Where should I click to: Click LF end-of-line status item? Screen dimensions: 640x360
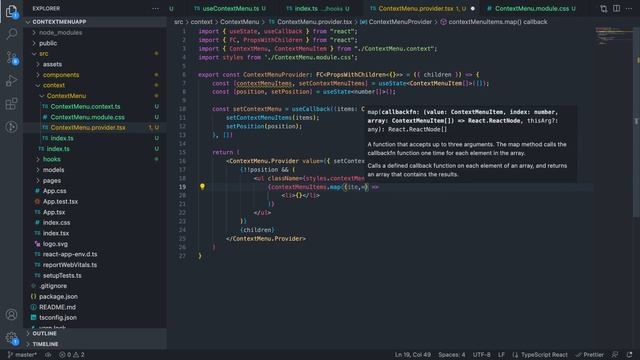click(501, 355)
